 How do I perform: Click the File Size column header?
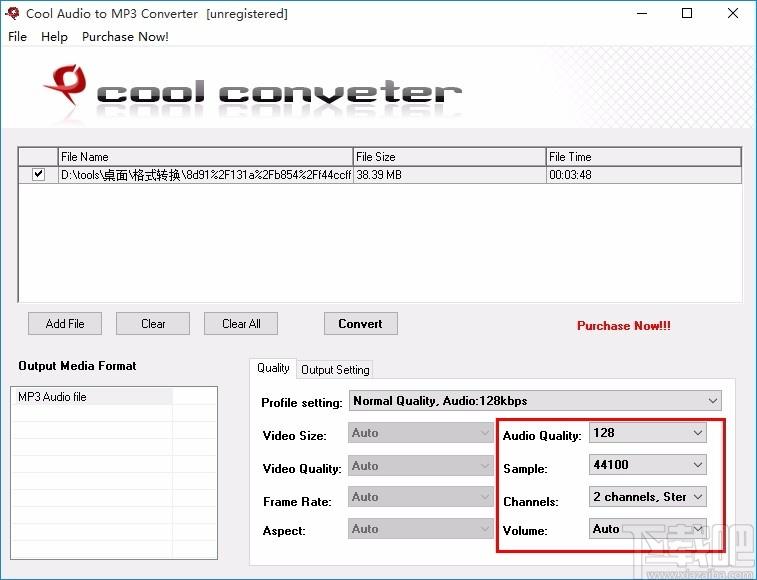(449, 157)
